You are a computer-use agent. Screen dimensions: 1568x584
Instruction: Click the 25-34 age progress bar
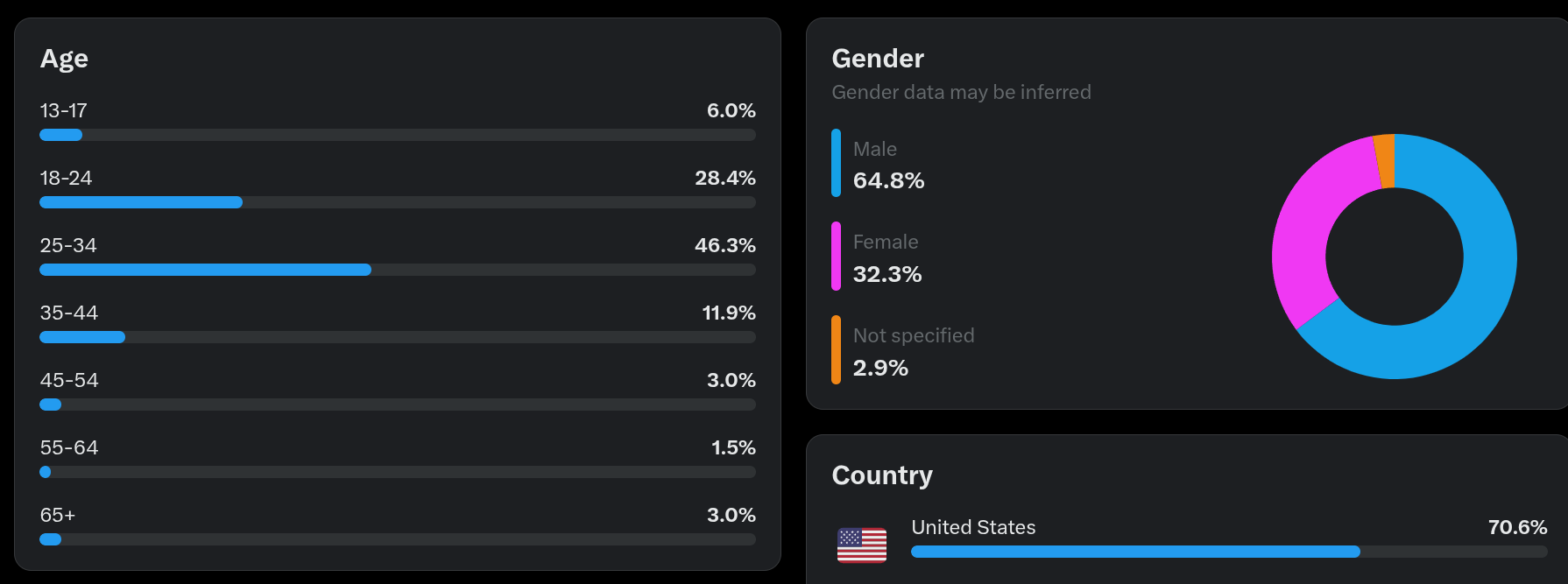(x=397, y=270)
